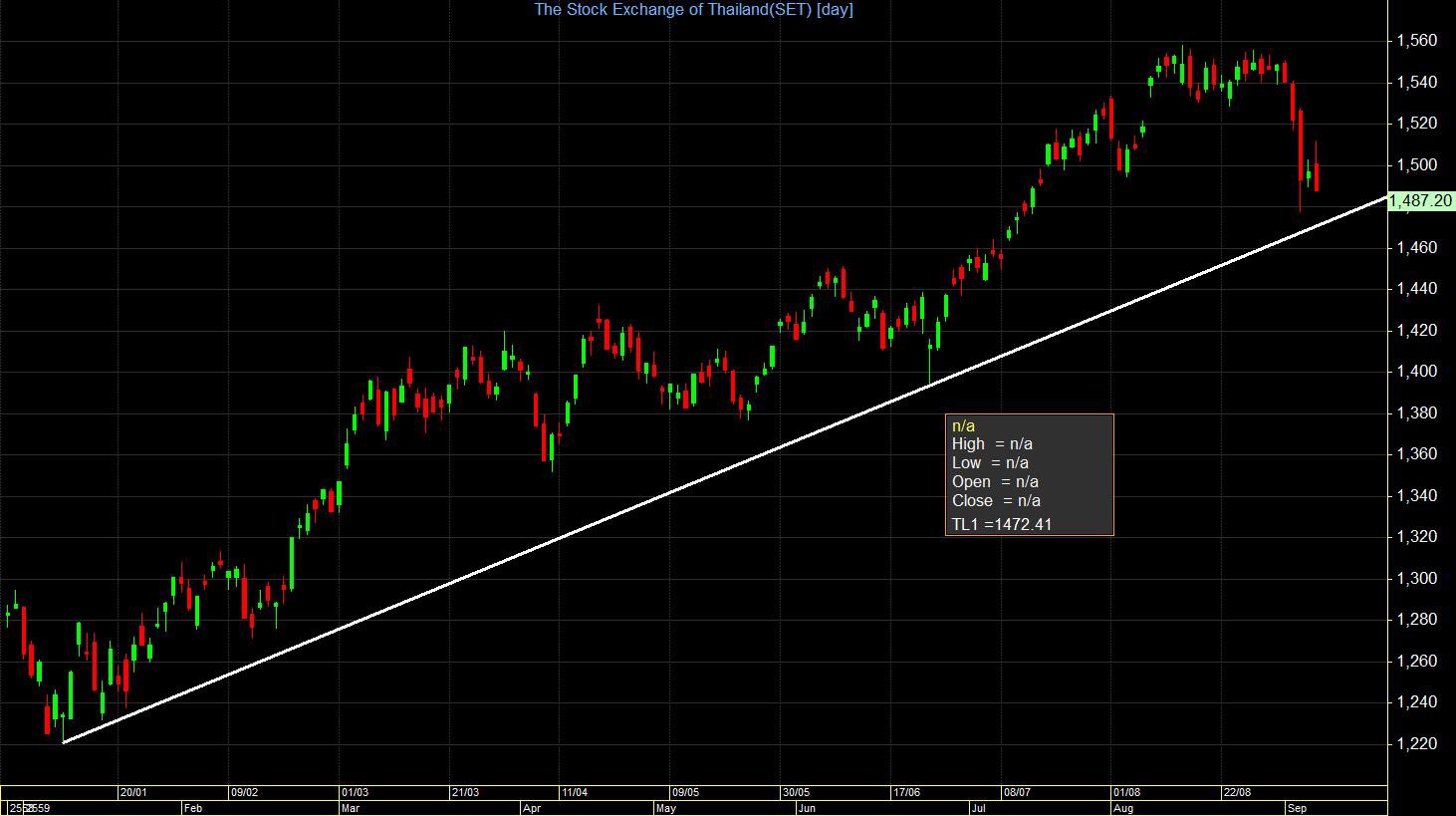Click the 1,340 price axis label
Viewport: 1456px width, 816px height.
[1416, 496]
